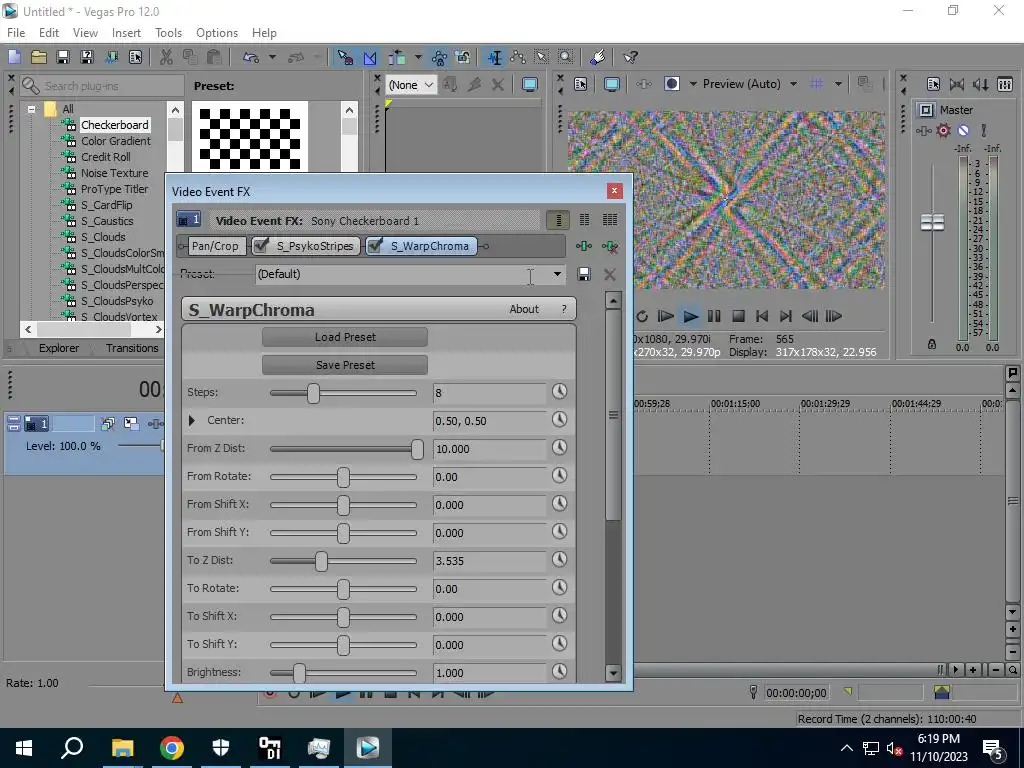This screenshot has width=1024, height=768.
Task: Click the About link in S_WarpChroma header
Action: click(x=524, y=310)
